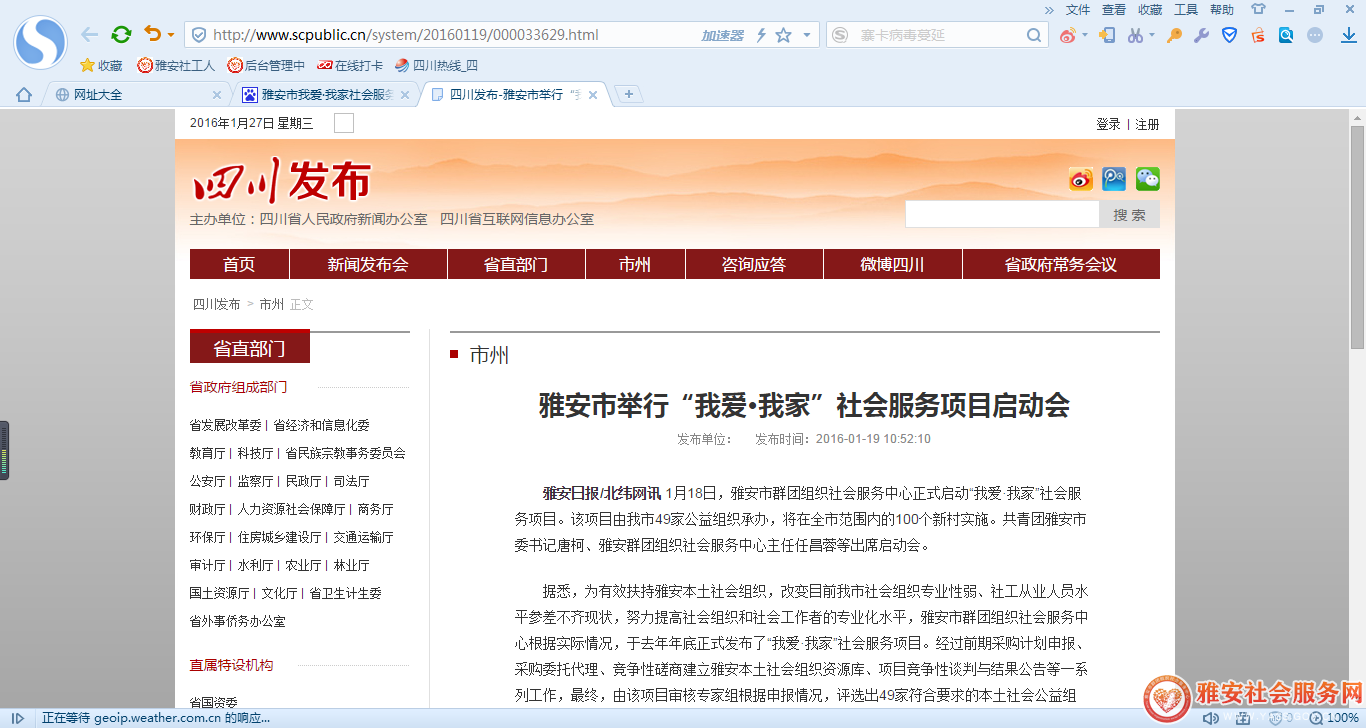Open 雅安社工人 bookmark
This screenshot has height=728, width=1366.
pyautogui.click(x=176, y=66)
